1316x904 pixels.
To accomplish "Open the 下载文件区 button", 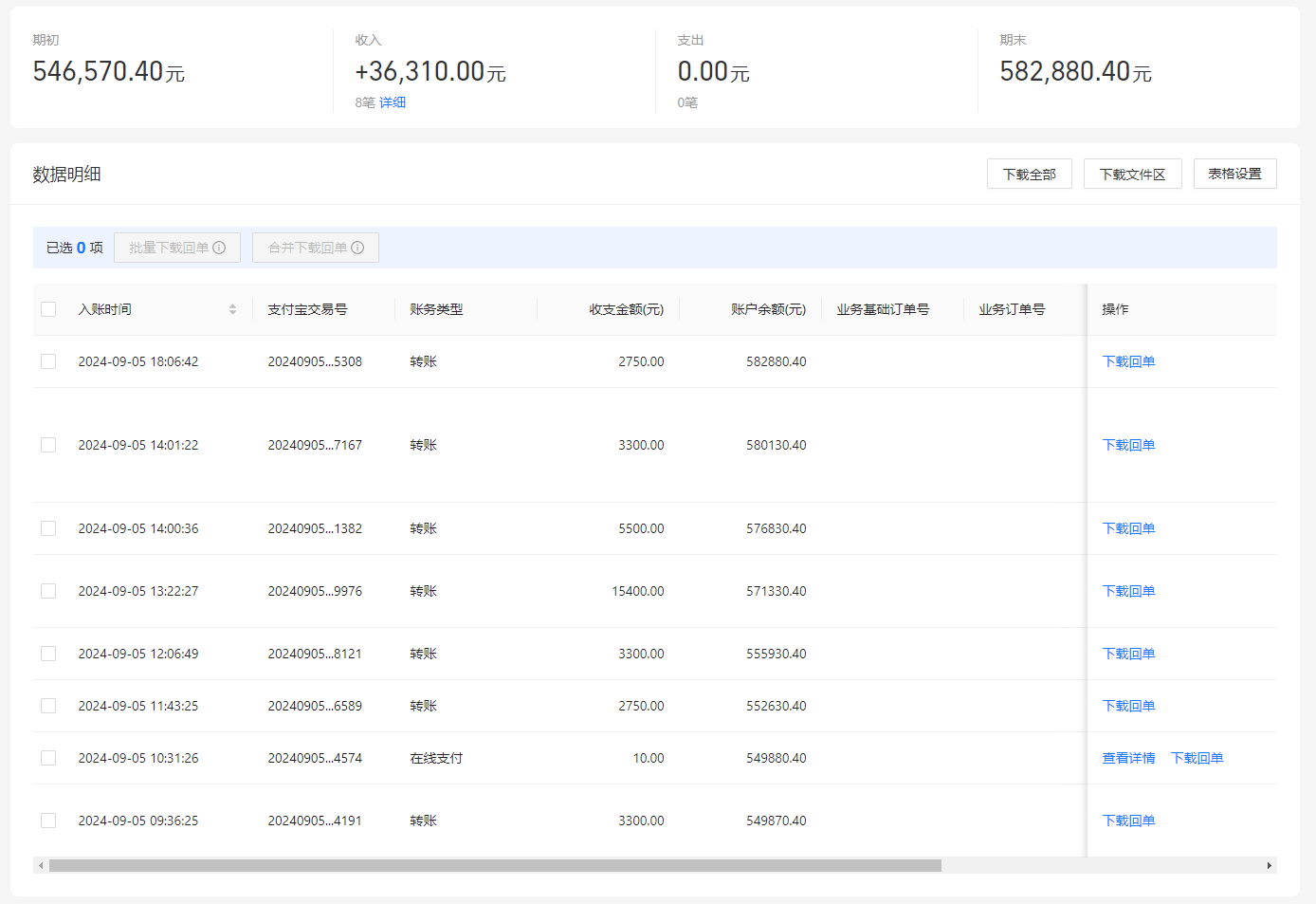I will coord(1133,174).
